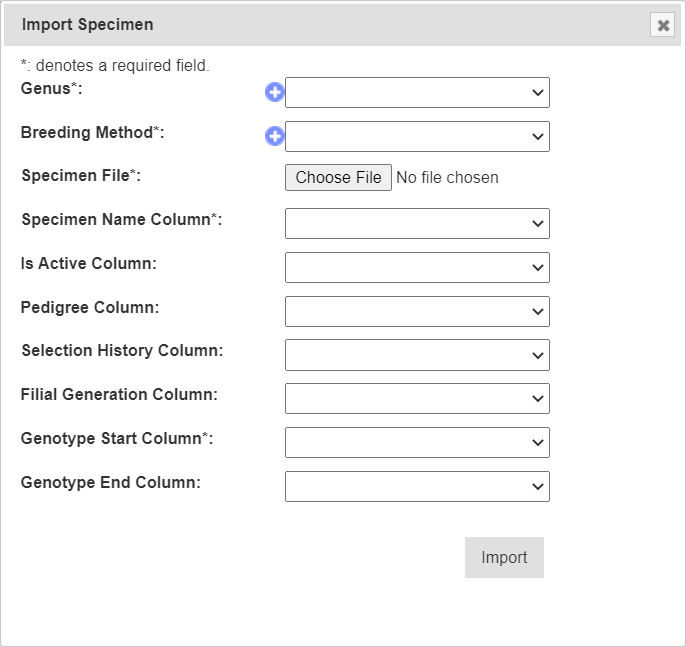
Task: Select the Selection History Column dropdown
Action: pos(417,355)
